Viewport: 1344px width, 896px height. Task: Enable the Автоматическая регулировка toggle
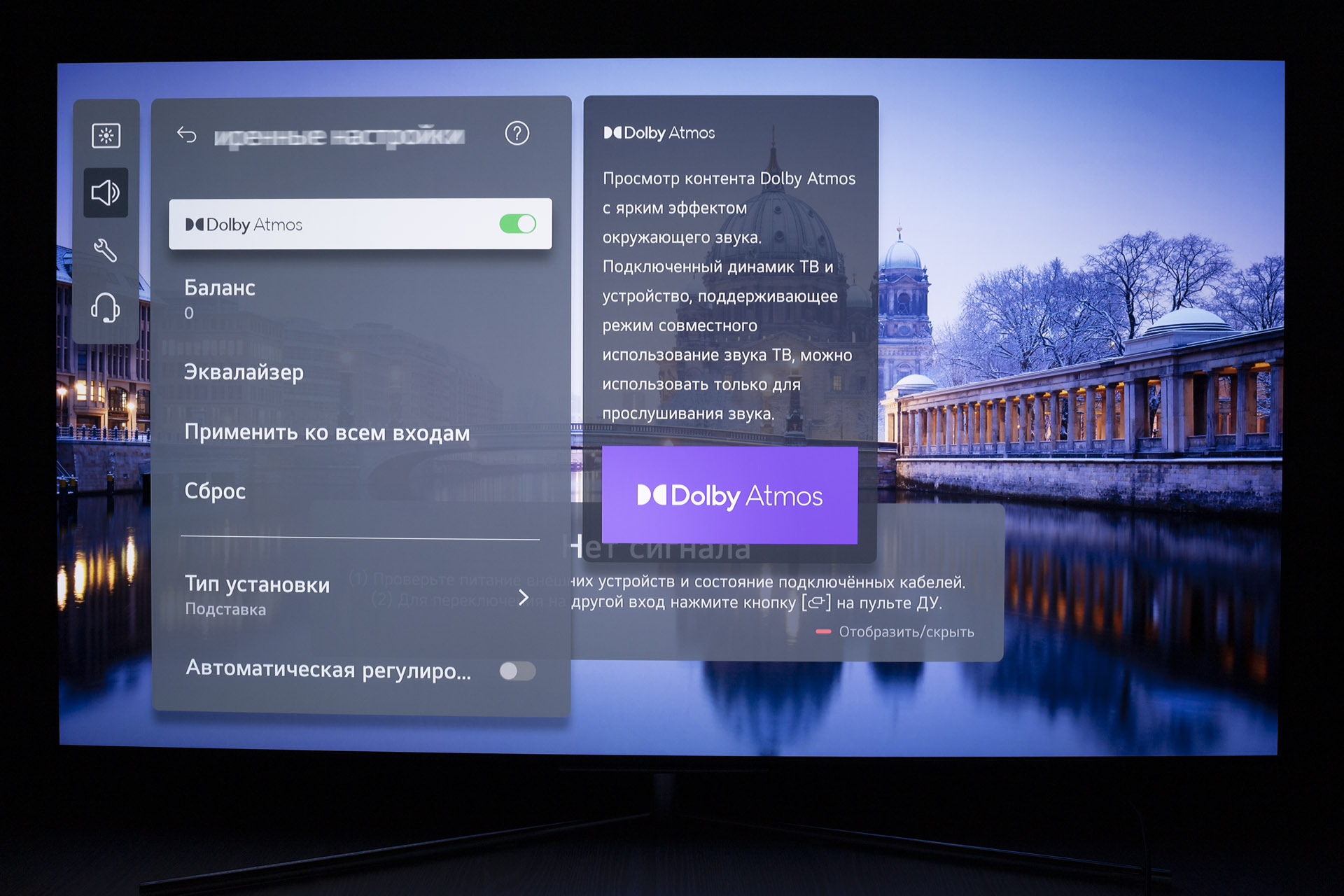point(517,671)
